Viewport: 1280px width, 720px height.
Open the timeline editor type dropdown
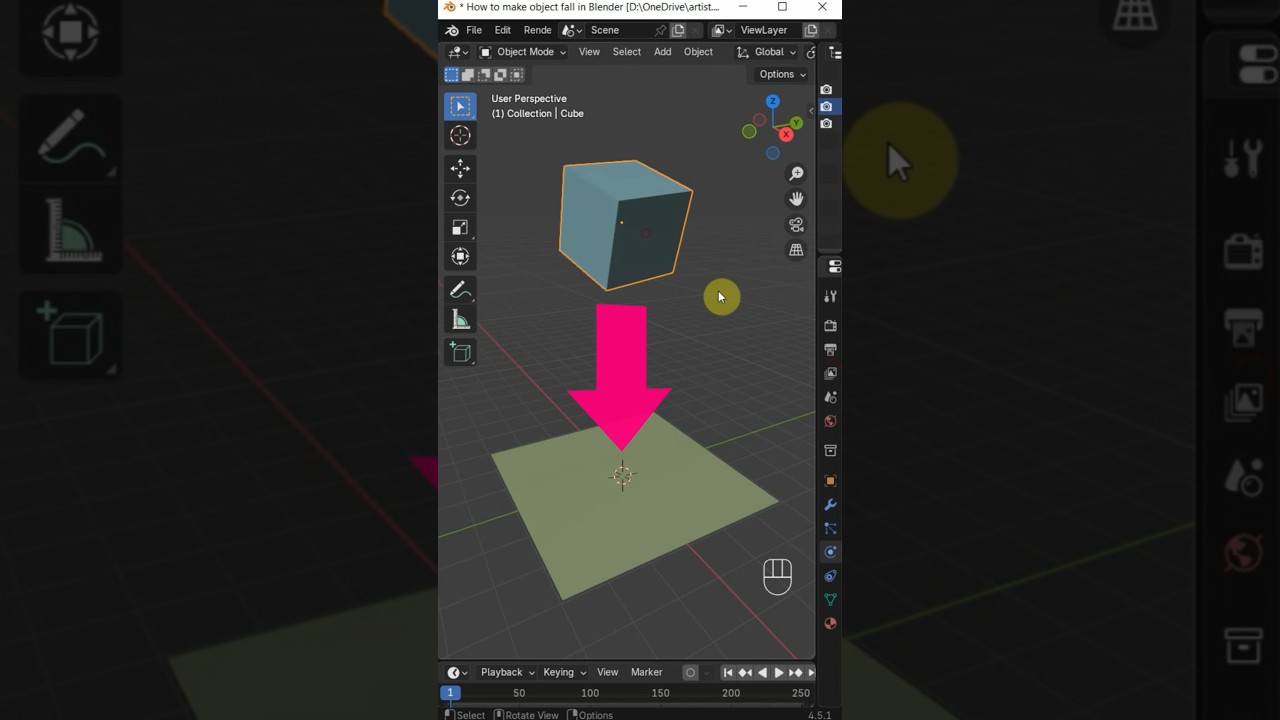pyautogui.click(x=458, y=673)
